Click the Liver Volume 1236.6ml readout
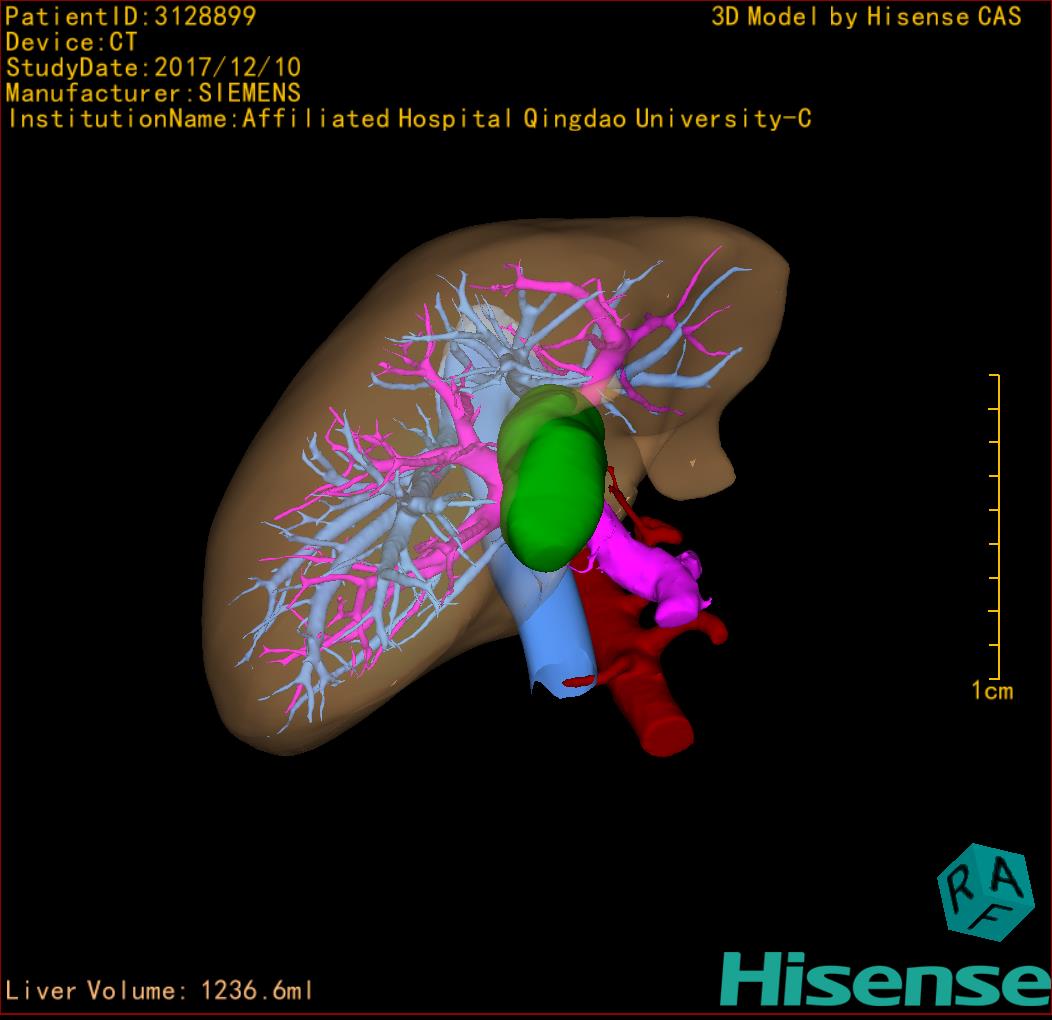The image size is (1052, 1020). (160, 991)
